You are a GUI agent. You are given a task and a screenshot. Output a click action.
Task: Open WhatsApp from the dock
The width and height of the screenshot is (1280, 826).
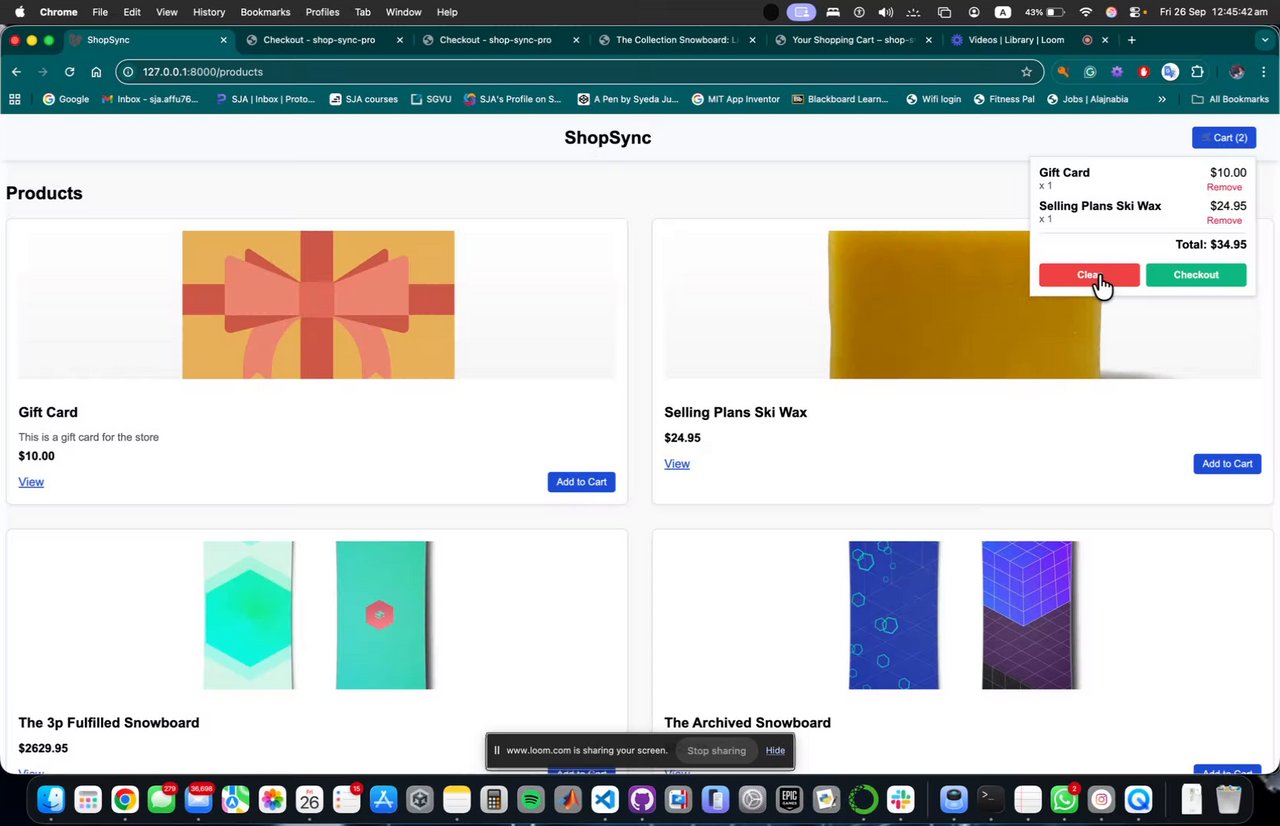pos(1065,799)
